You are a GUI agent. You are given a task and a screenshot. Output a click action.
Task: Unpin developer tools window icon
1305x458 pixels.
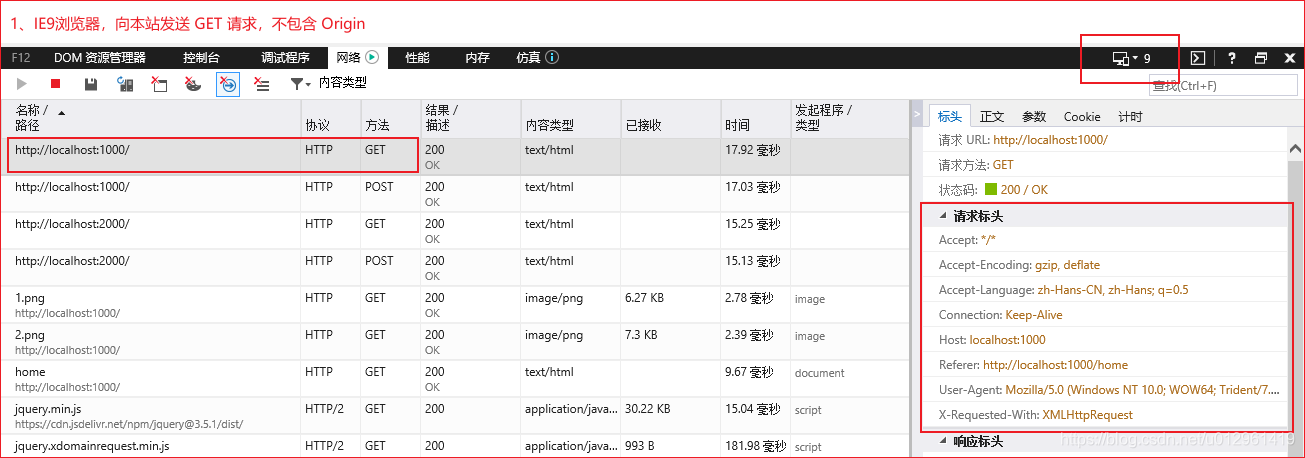click(x=1261, y=58)
